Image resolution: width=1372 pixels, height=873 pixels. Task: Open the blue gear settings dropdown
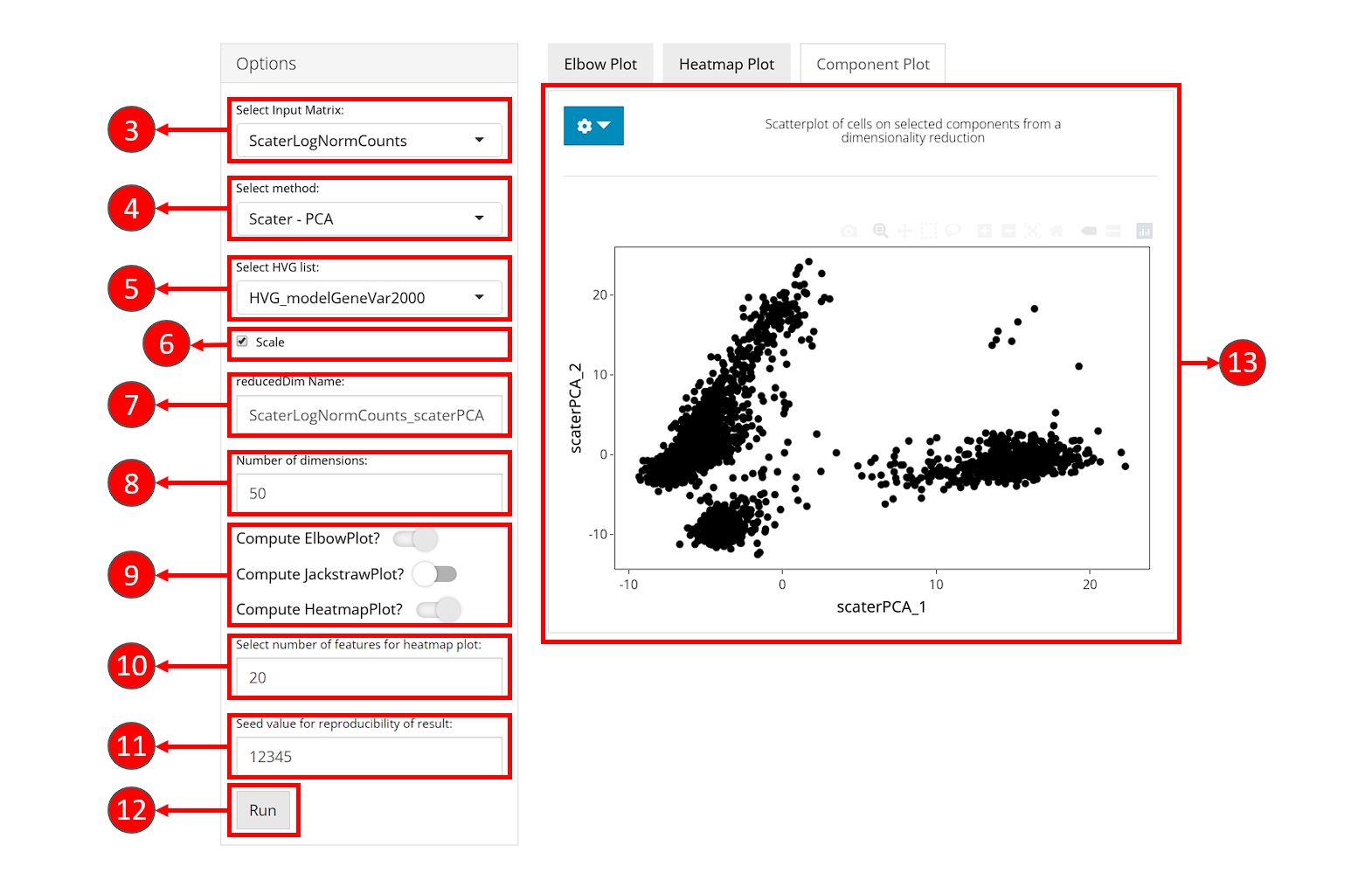pos(593,126)
